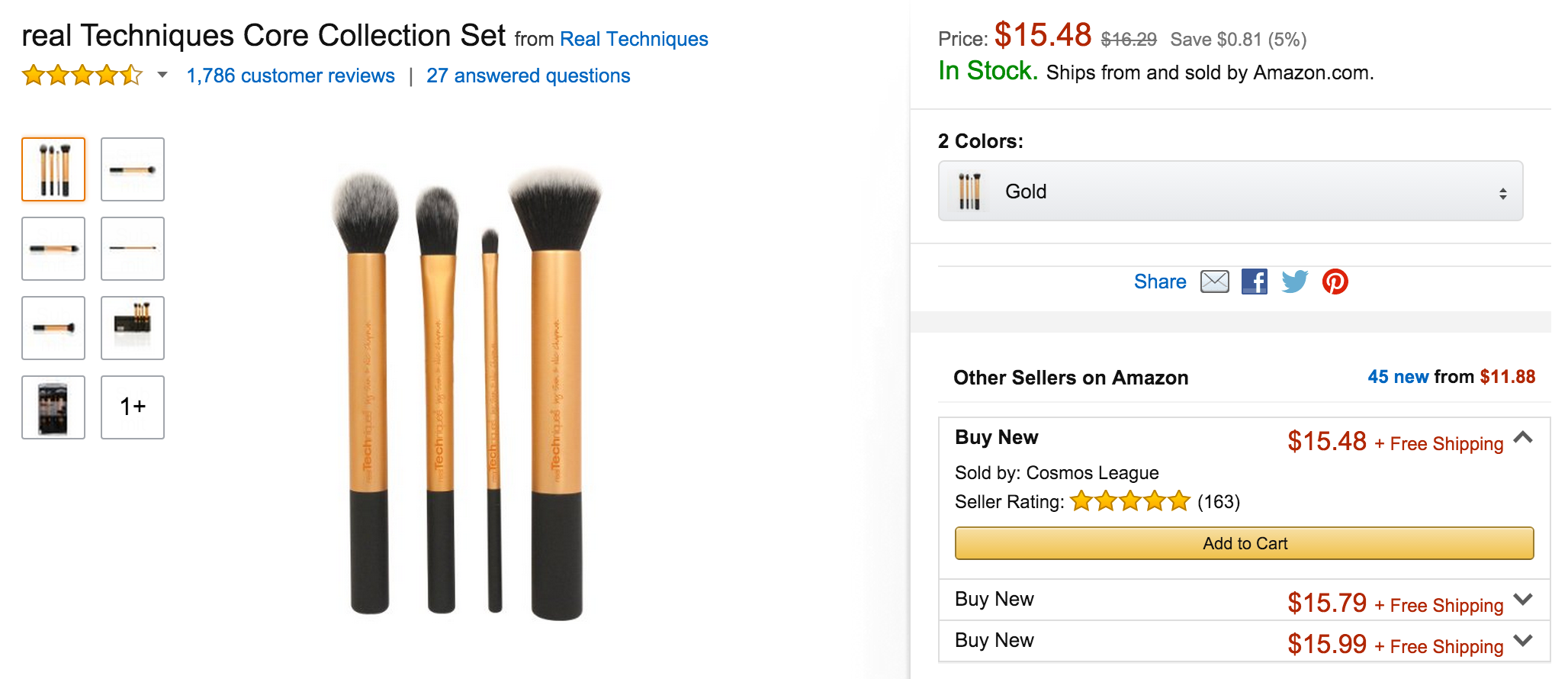Expand the $15.79 Buy New offer
This screenshot has width=1568, height=679.
1523,600
